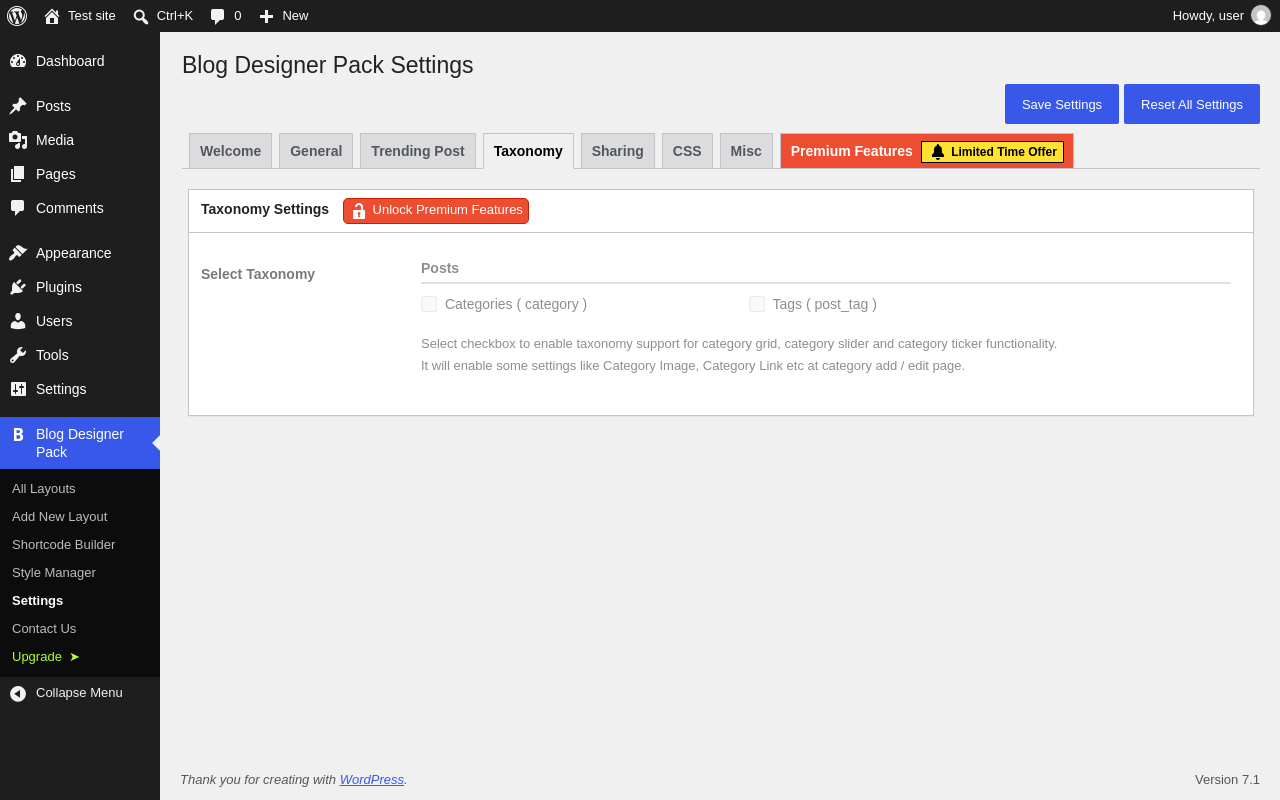Open the Trending Post tab
The height and width of the screenshot is (800, 1280).
(418, 151)
